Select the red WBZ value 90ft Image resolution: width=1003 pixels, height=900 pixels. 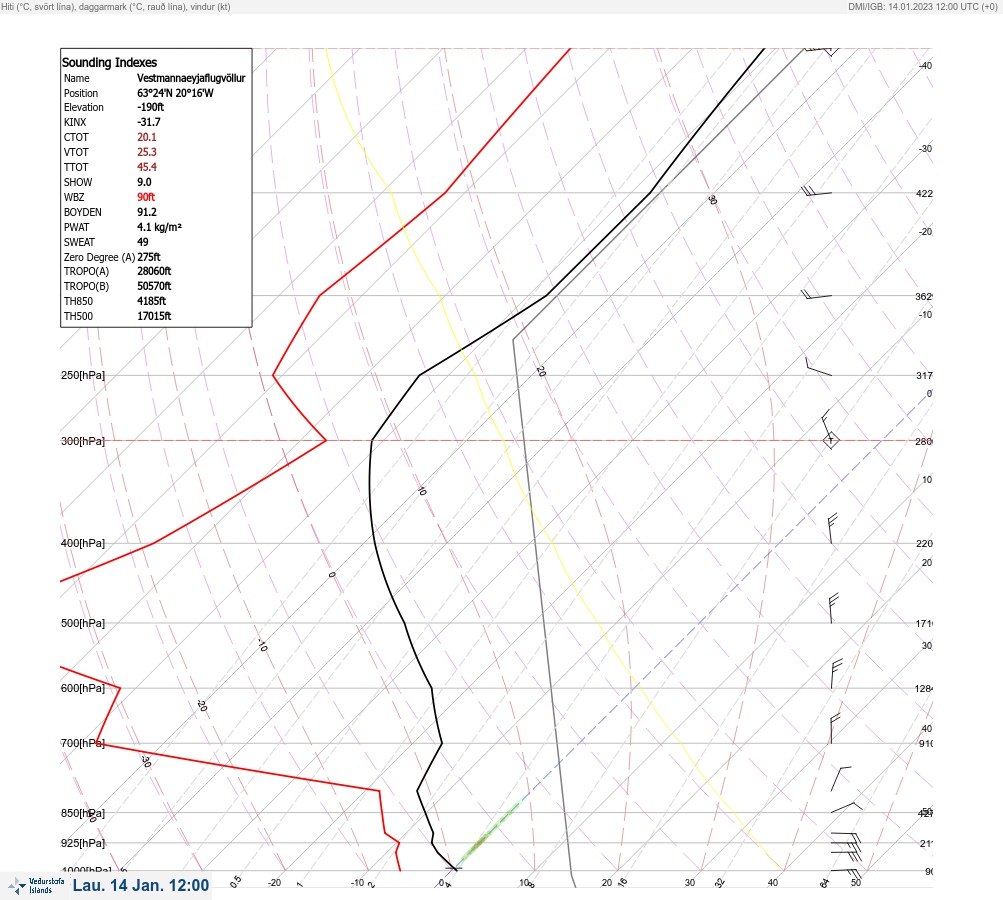tap(146, 197)
